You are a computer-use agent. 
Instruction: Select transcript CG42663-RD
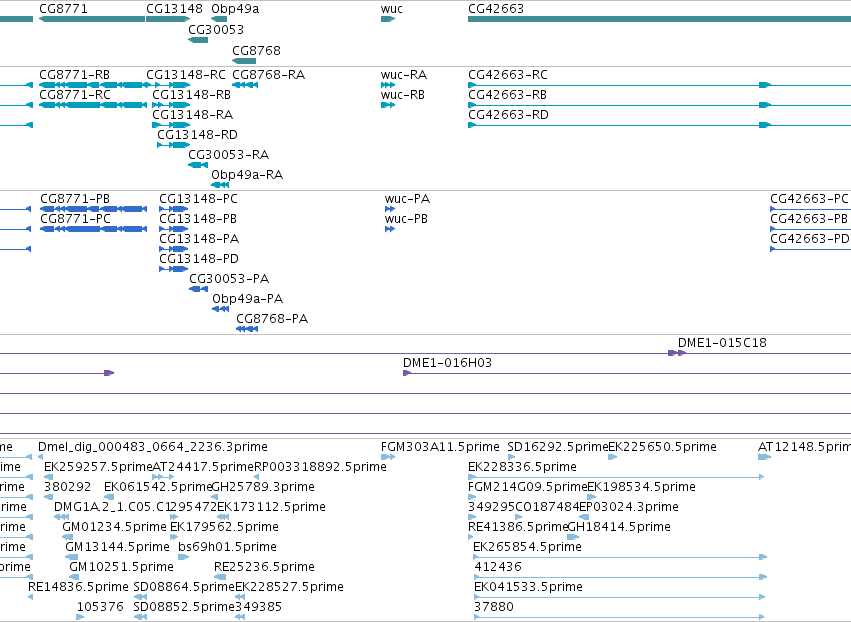click(508, 115)
